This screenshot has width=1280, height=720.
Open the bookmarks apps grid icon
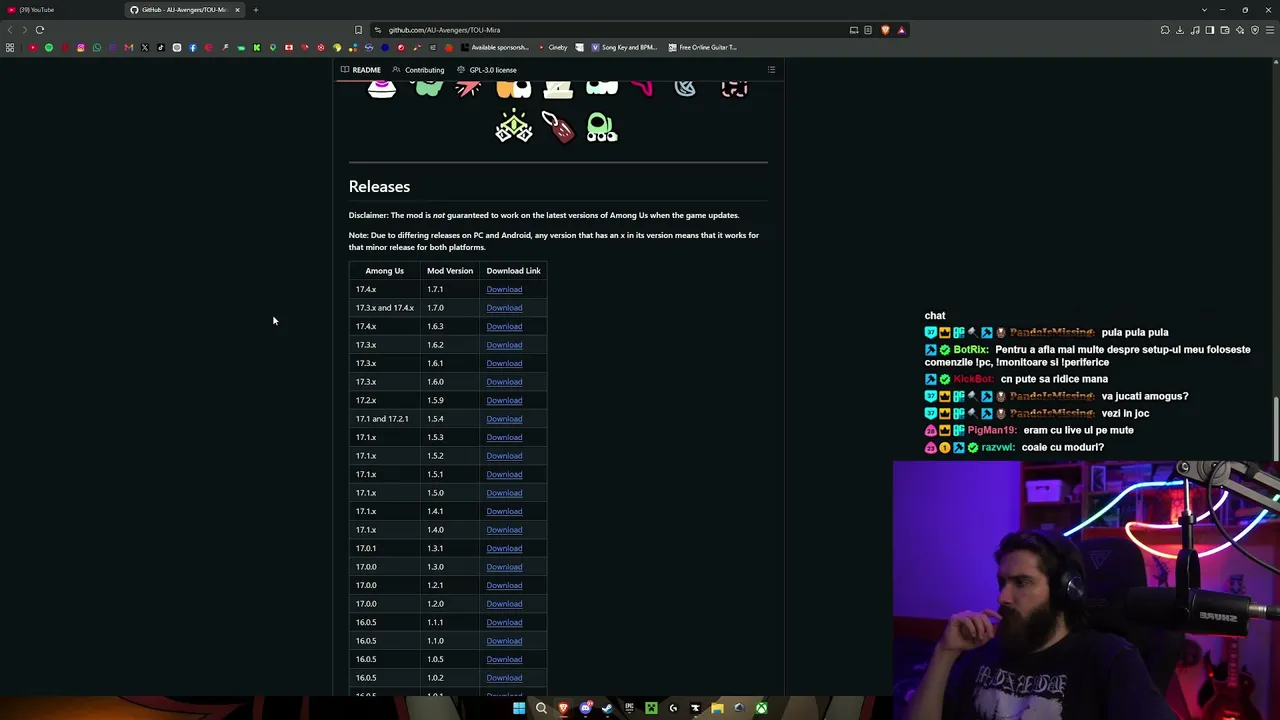click(x=10, y=47)
